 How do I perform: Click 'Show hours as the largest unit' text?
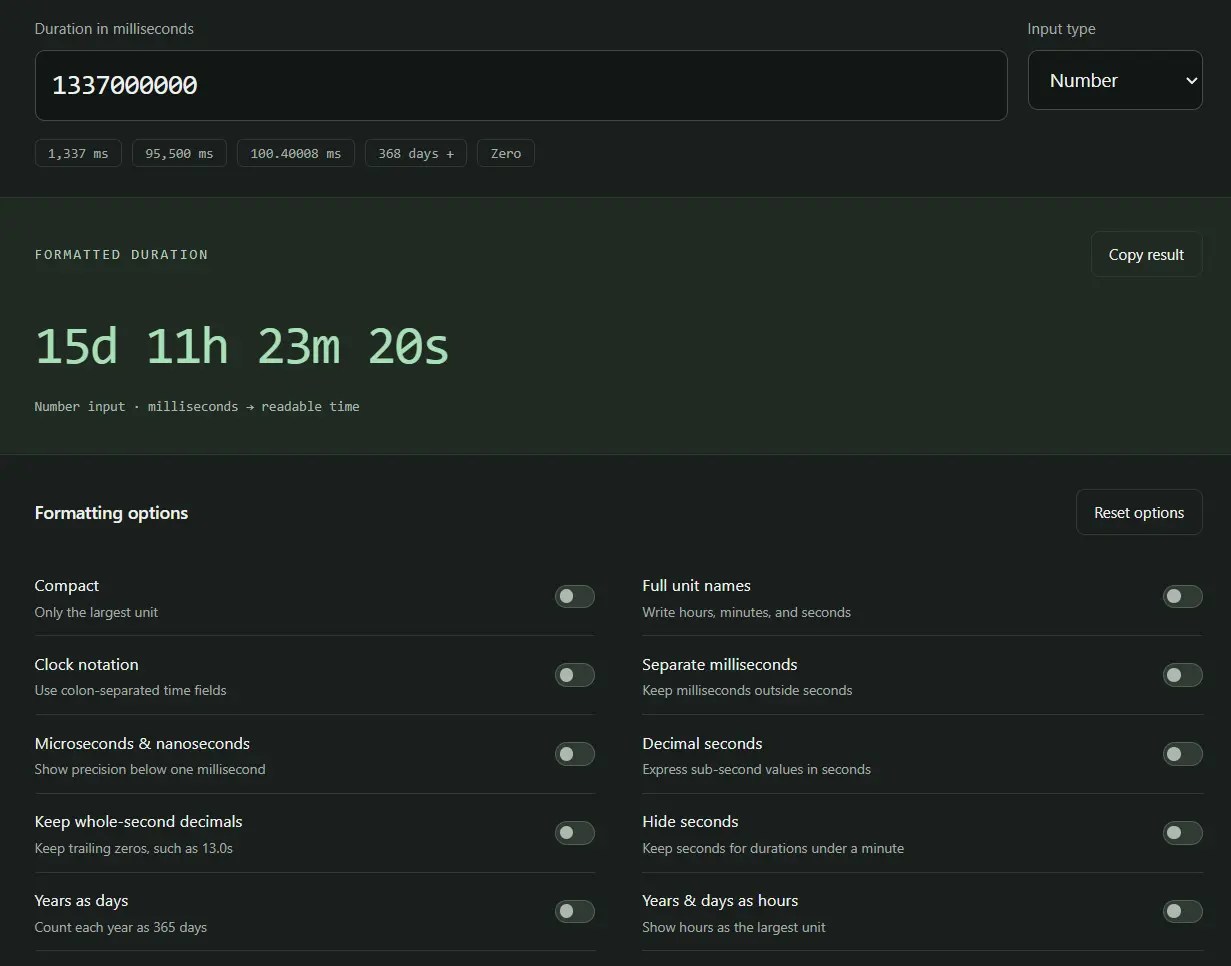pyautogui.click(x=734, y=927)
